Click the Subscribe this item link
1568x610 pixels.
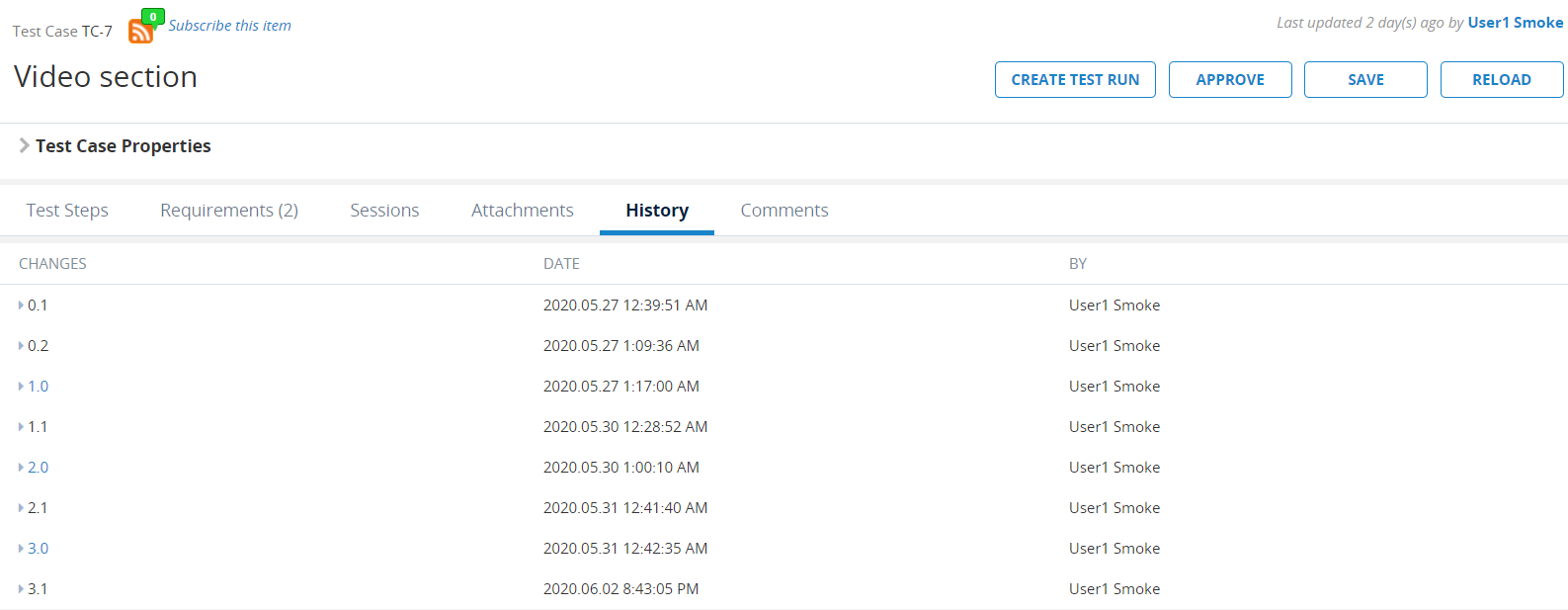point(229,26)
